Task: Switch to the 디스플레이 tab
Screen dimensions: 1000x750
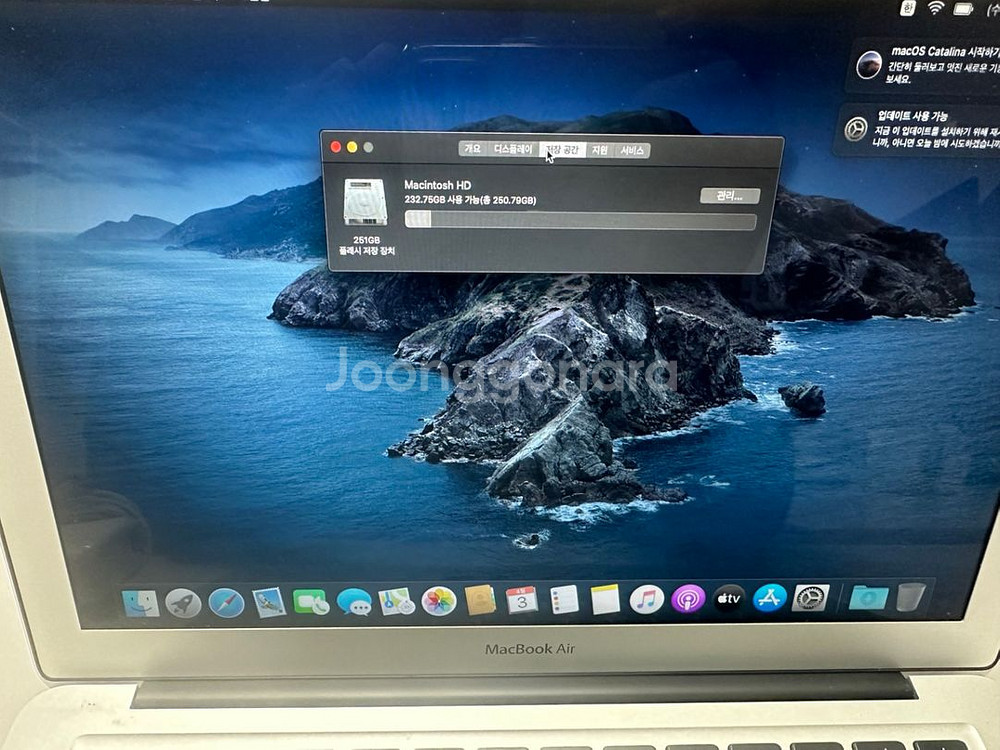Action: point(513,149)
